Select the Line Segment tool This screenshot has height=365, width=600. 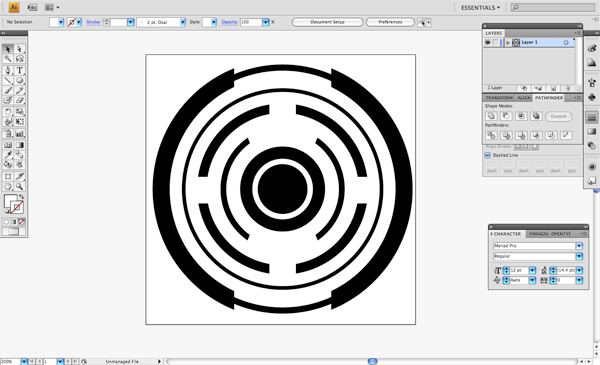pos(8,80)
